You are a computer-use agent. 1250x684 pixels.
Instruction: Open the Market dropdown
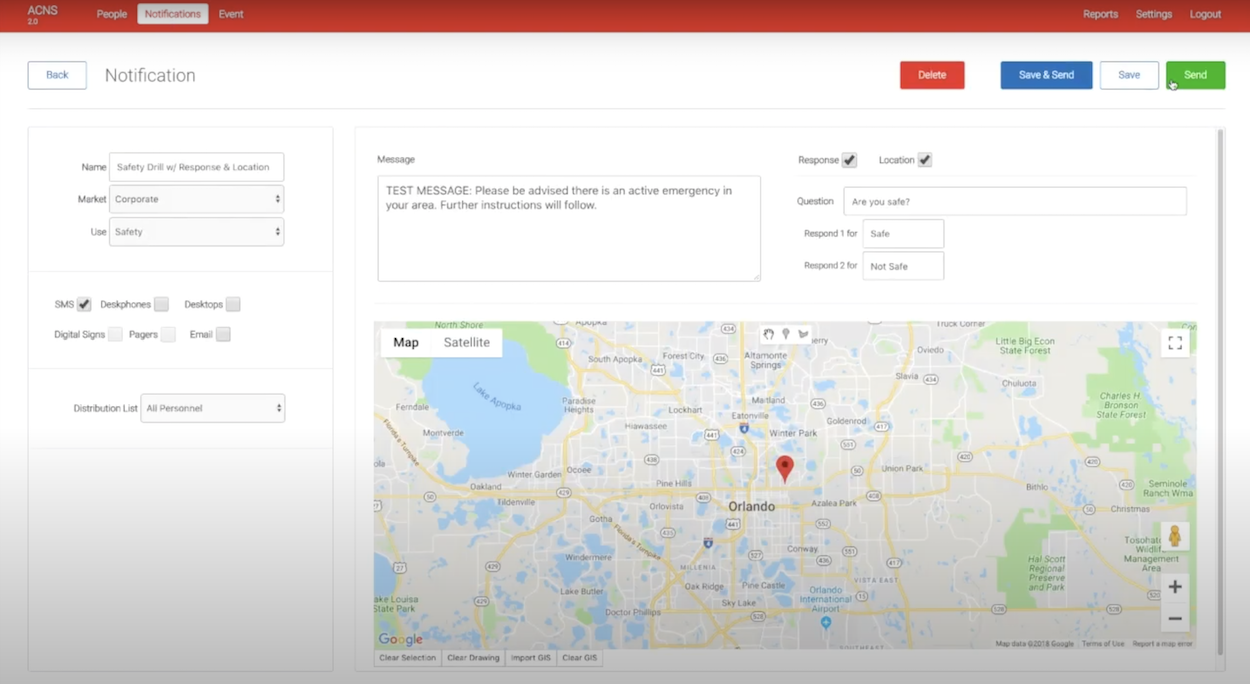coord(196,199)
